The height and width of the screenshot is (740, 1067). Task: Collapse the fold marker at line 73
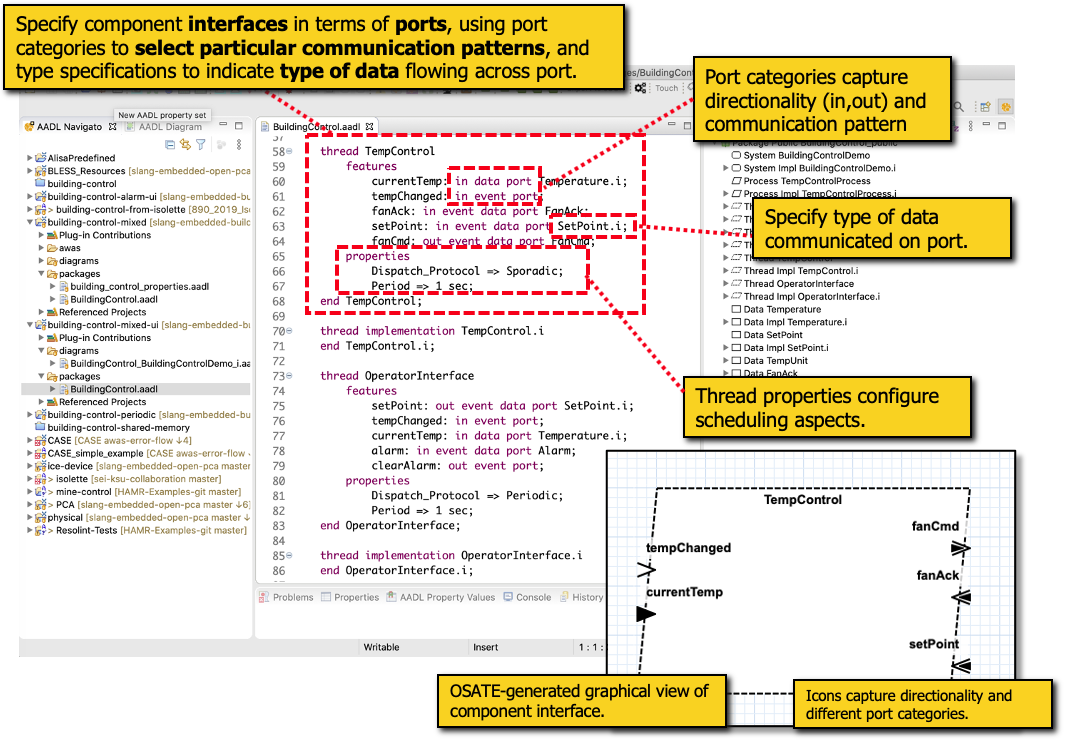[289, 376]
